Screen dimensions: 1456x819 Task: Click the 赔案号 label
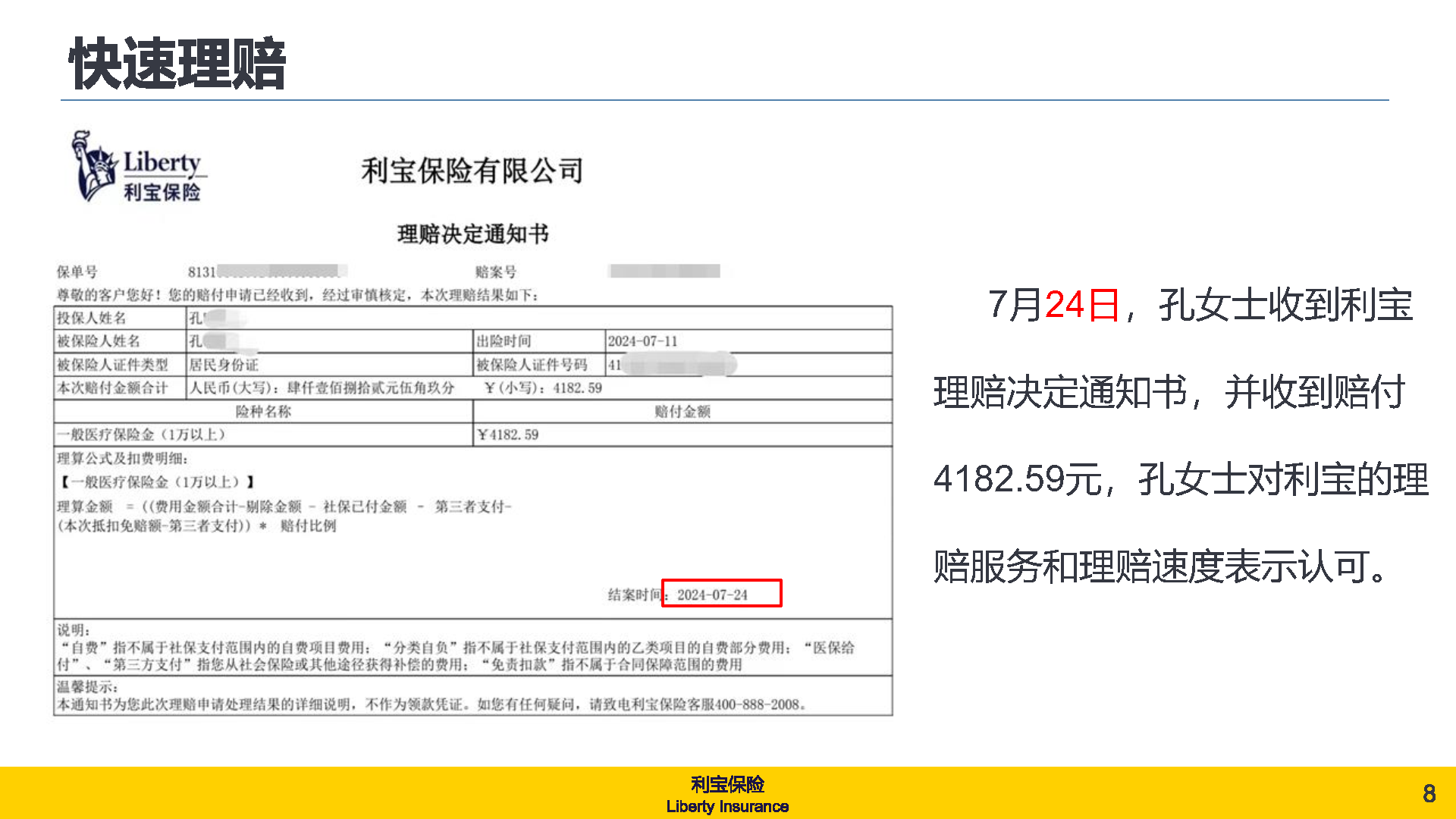495,271
